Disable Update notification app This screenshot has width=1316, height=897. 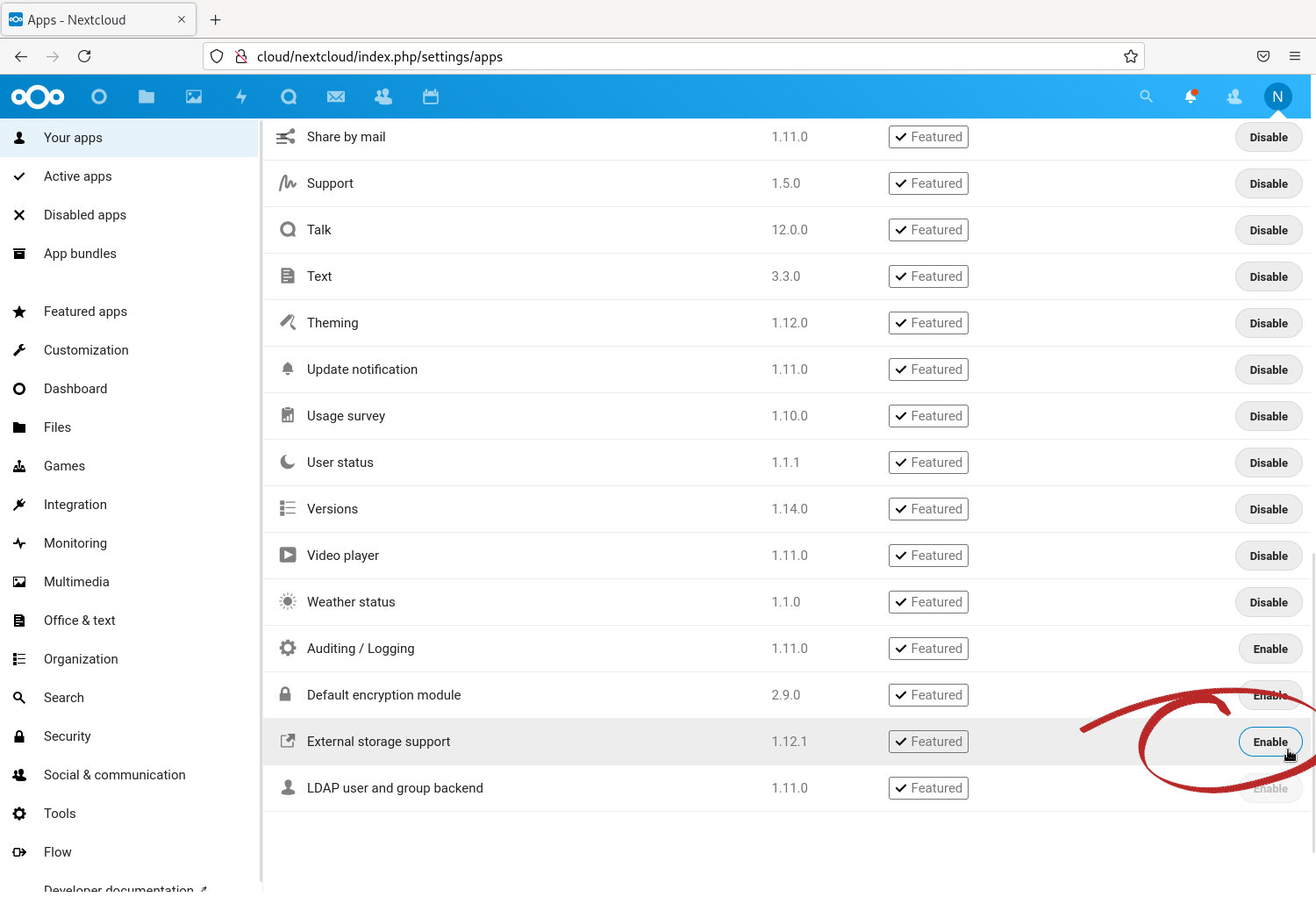tap(1269, 370)
